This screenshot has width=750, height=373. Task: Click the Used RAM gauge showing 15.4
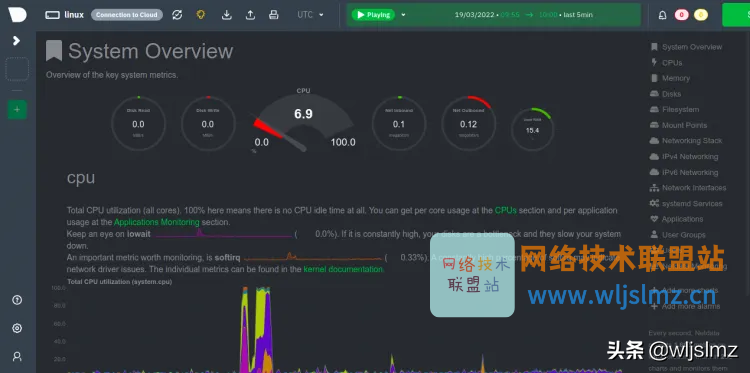tap(532, 130)
